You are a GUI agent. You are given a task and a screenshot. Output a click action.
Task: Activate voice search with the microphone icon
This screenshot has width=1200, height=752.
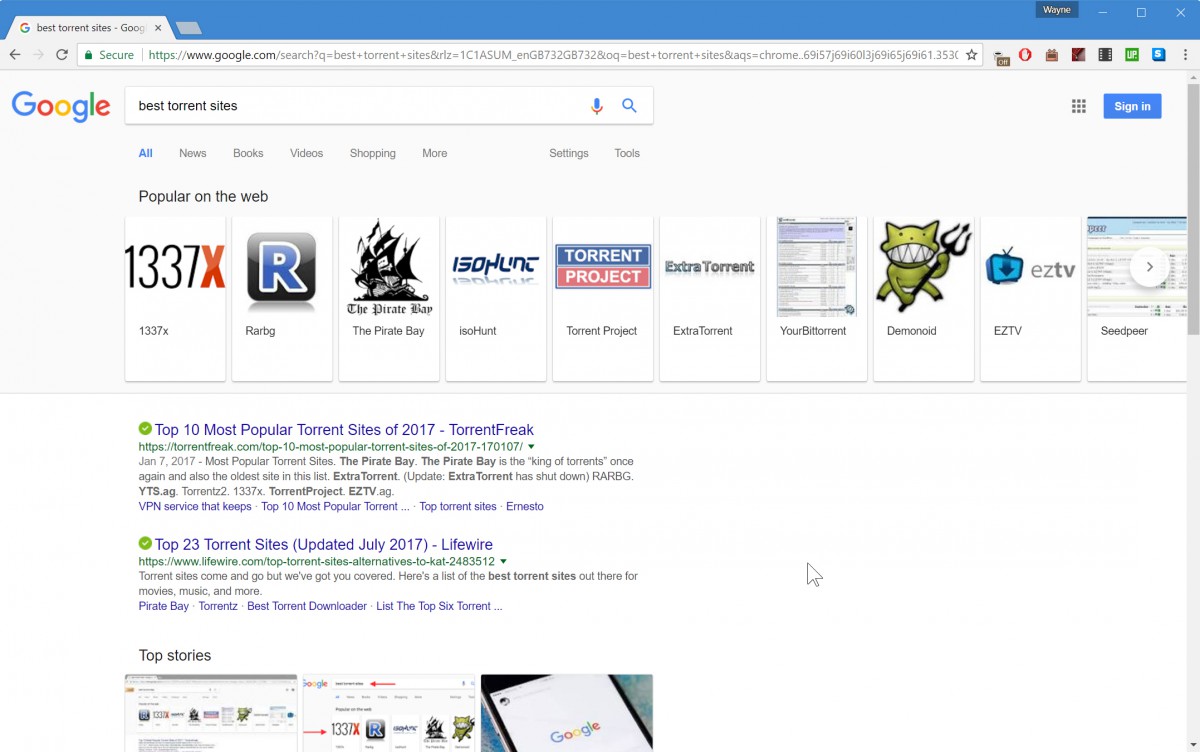pos(597,105)
